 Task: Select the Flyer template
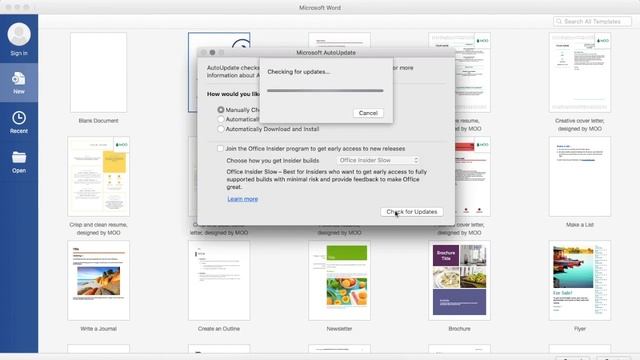tap(580, 280)
